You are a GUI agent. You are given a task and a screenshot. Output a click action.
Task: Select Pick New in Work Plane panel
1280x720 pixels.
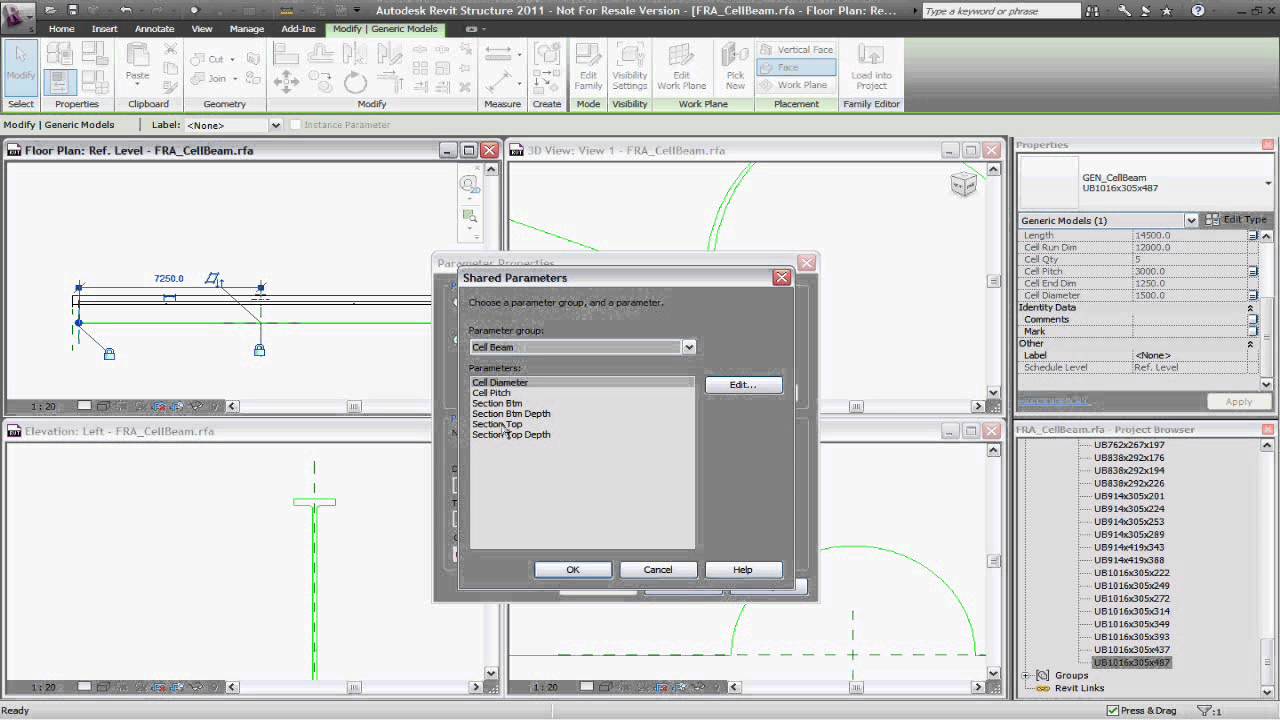[735, 66]
